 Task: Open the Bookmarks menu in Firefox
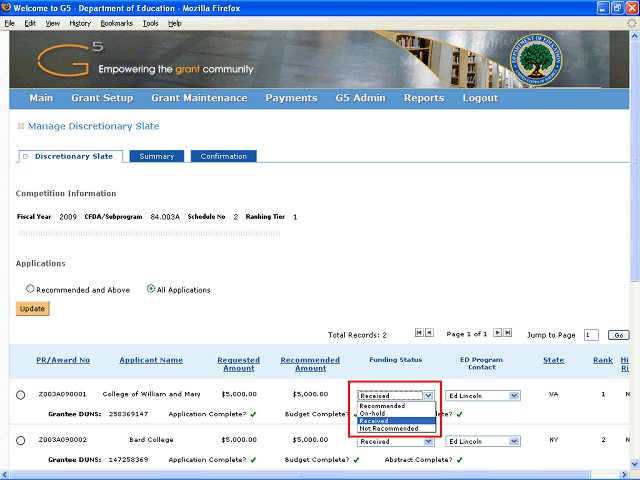tap(116, 22)
